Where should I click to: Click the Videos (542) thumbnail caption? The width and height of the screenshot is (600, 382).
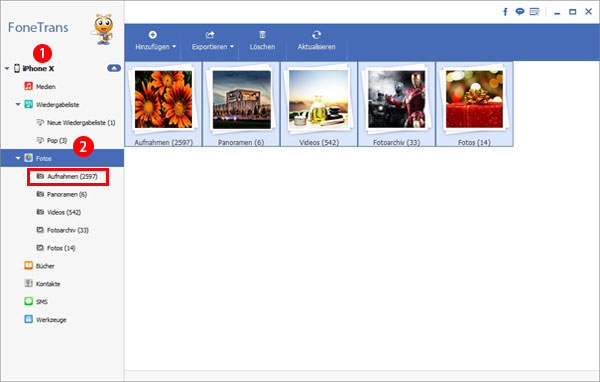[319, 142]
